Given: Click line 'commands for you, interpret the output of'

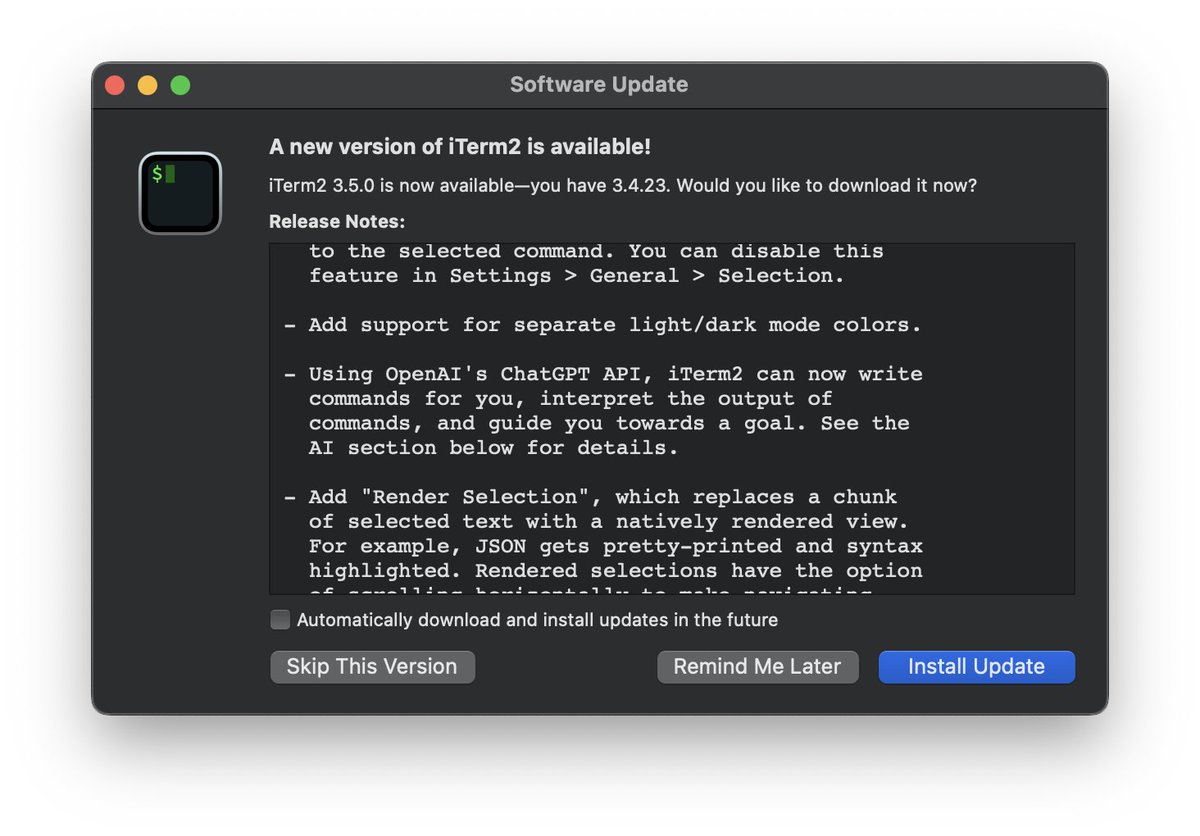Looking at the screenshot, I should click(571, 399).
